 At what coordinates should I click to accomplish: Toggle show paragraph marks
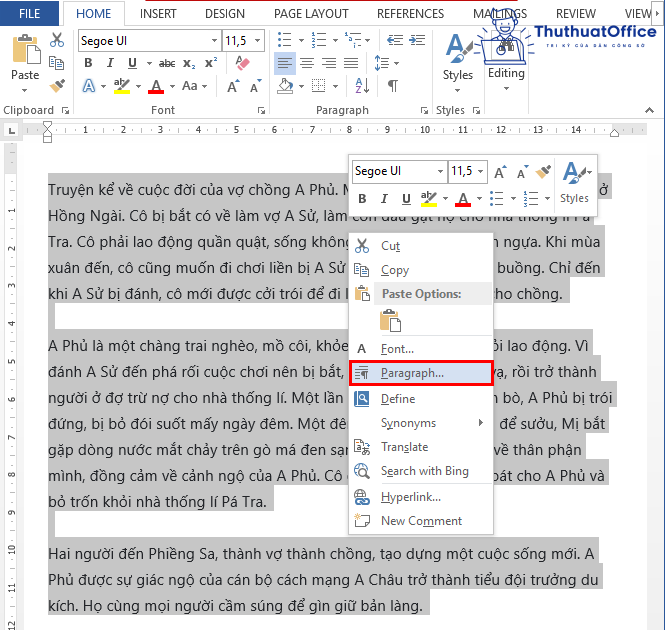[x=393, y=86]
